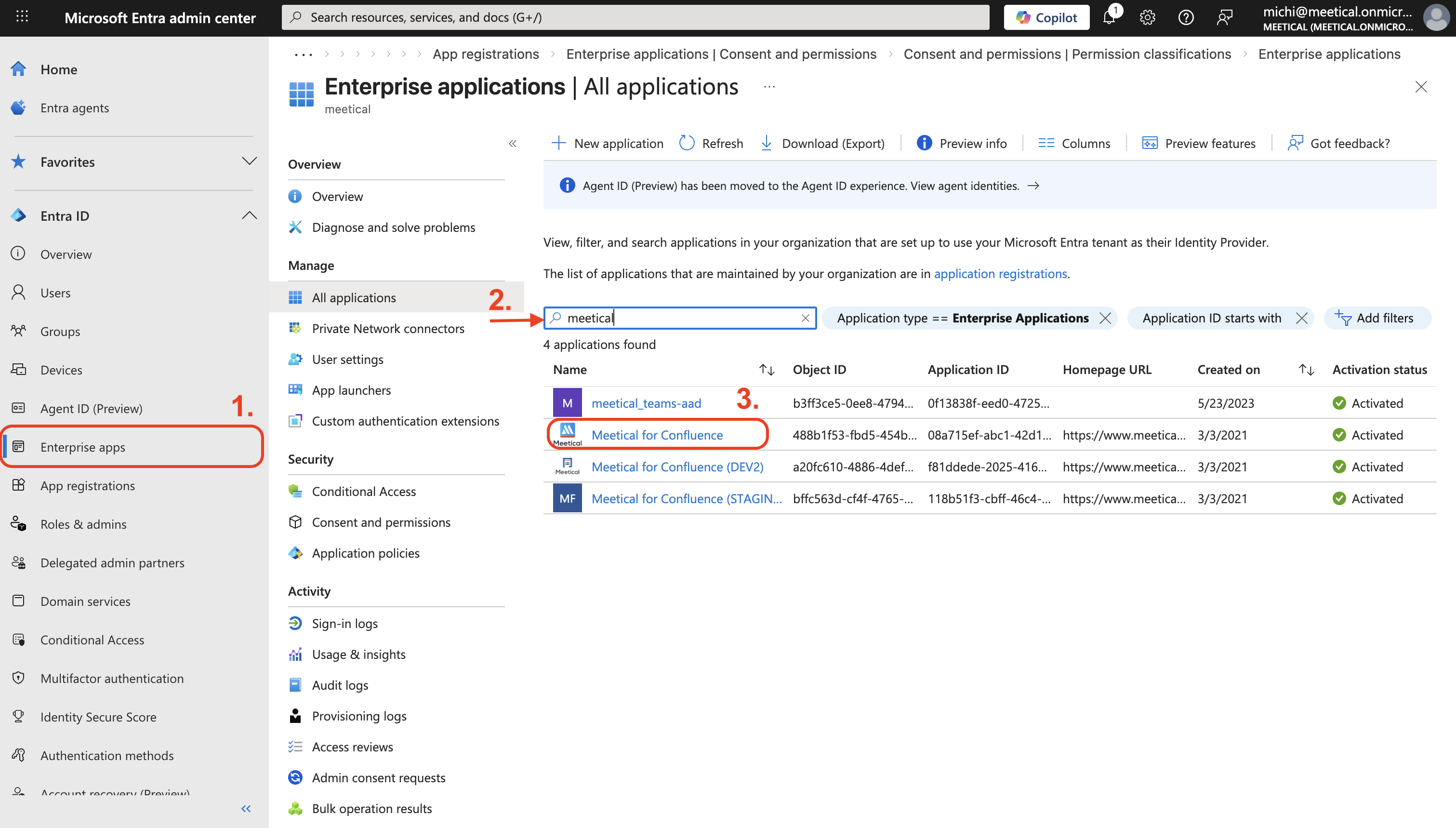Collapse the Entra ID section
Screen dimensions: 1456x828
[249, 215]
